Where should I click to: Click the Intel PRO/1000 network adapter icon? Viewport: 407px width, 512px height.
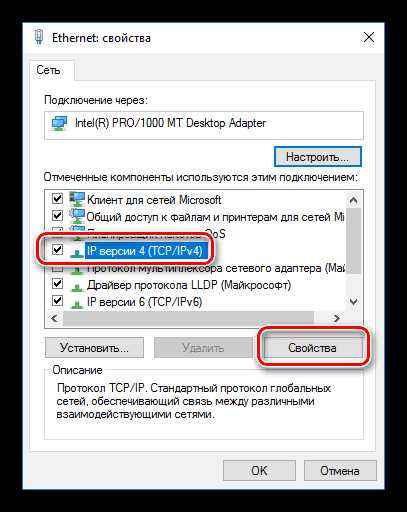[x=59, y=124]
